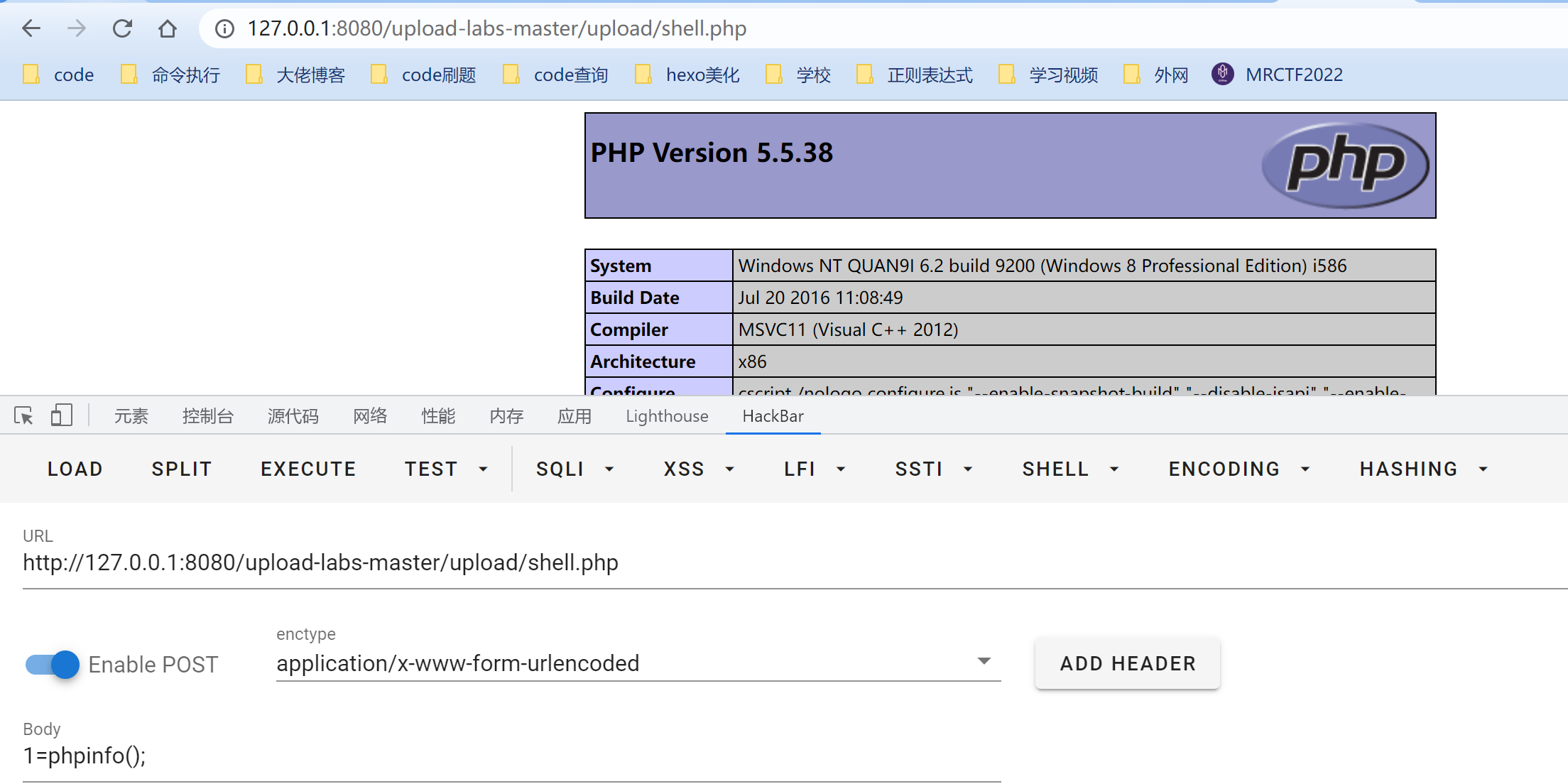
Task: Expand the SHELL dropdown menu
Action: [x=1071, y=469]
